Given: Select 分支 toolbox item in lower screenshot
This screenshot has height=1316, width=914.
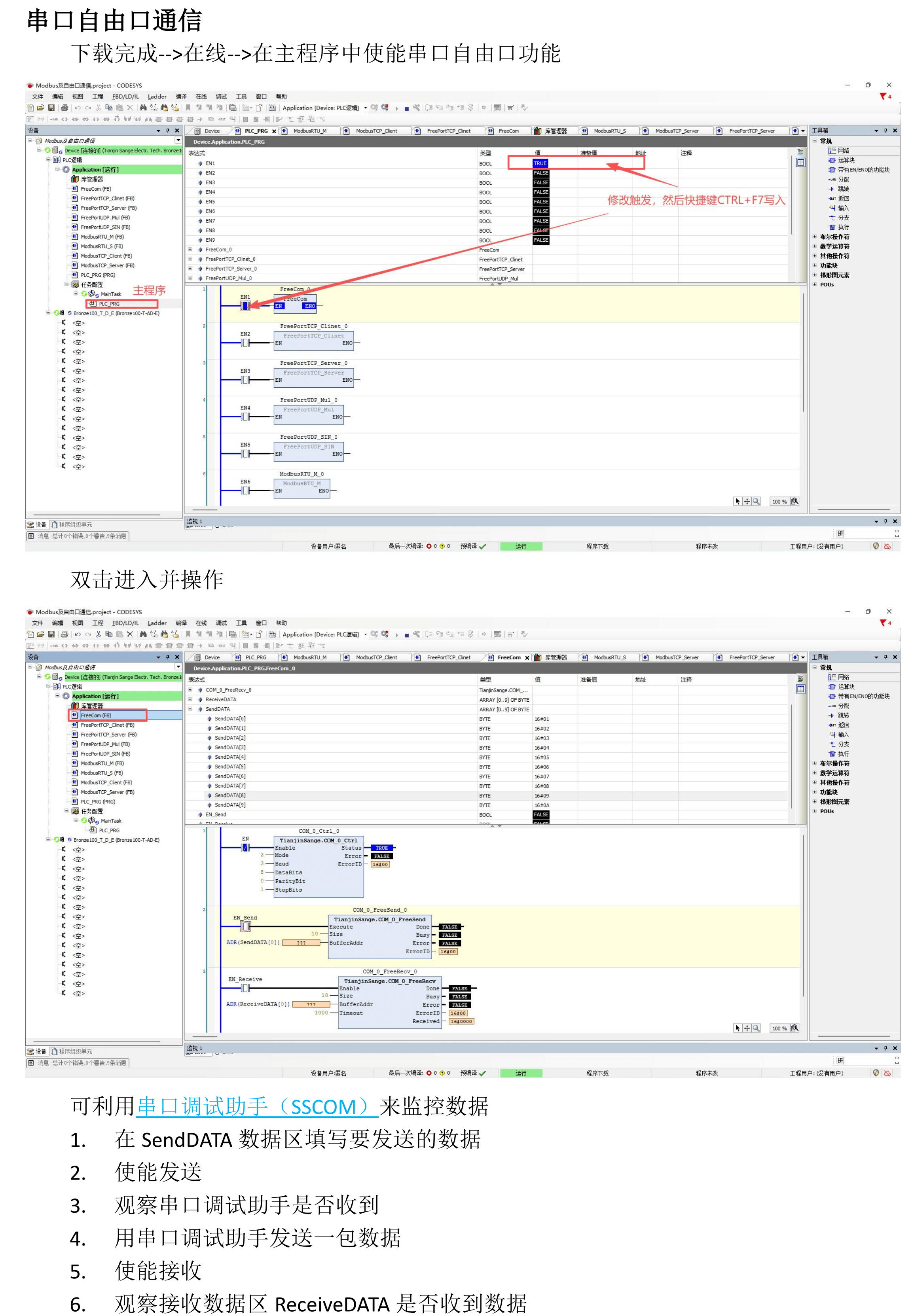Looking at the screenshot, I should [x=839, y=745].
